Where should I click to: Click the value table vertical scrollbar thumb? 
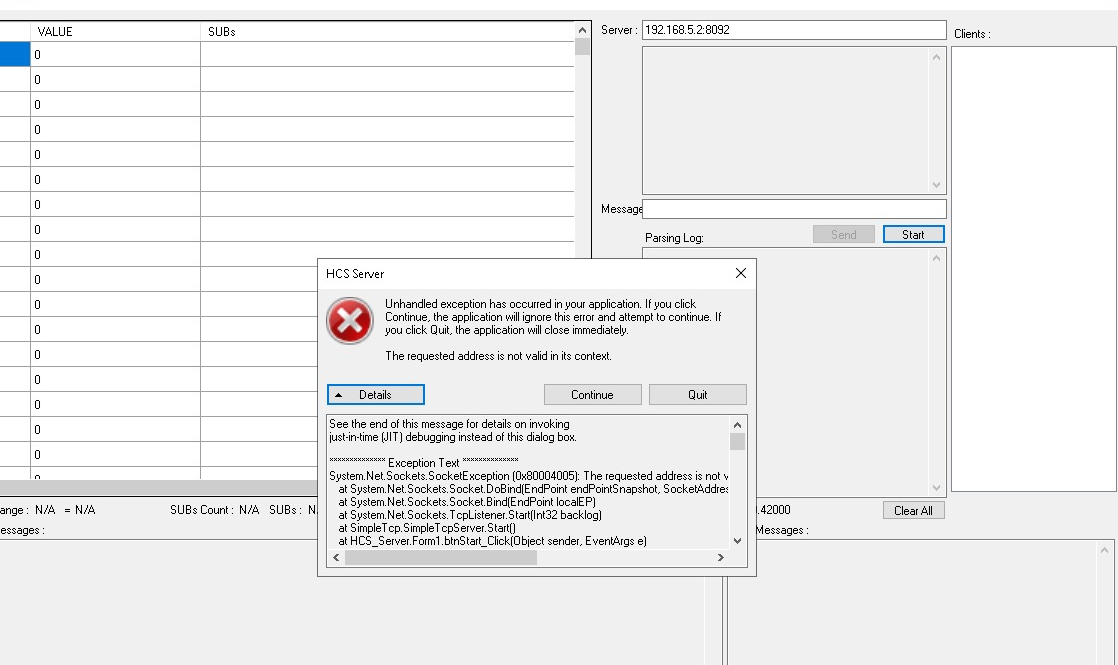pyautogui.click(x=582, y=46)
